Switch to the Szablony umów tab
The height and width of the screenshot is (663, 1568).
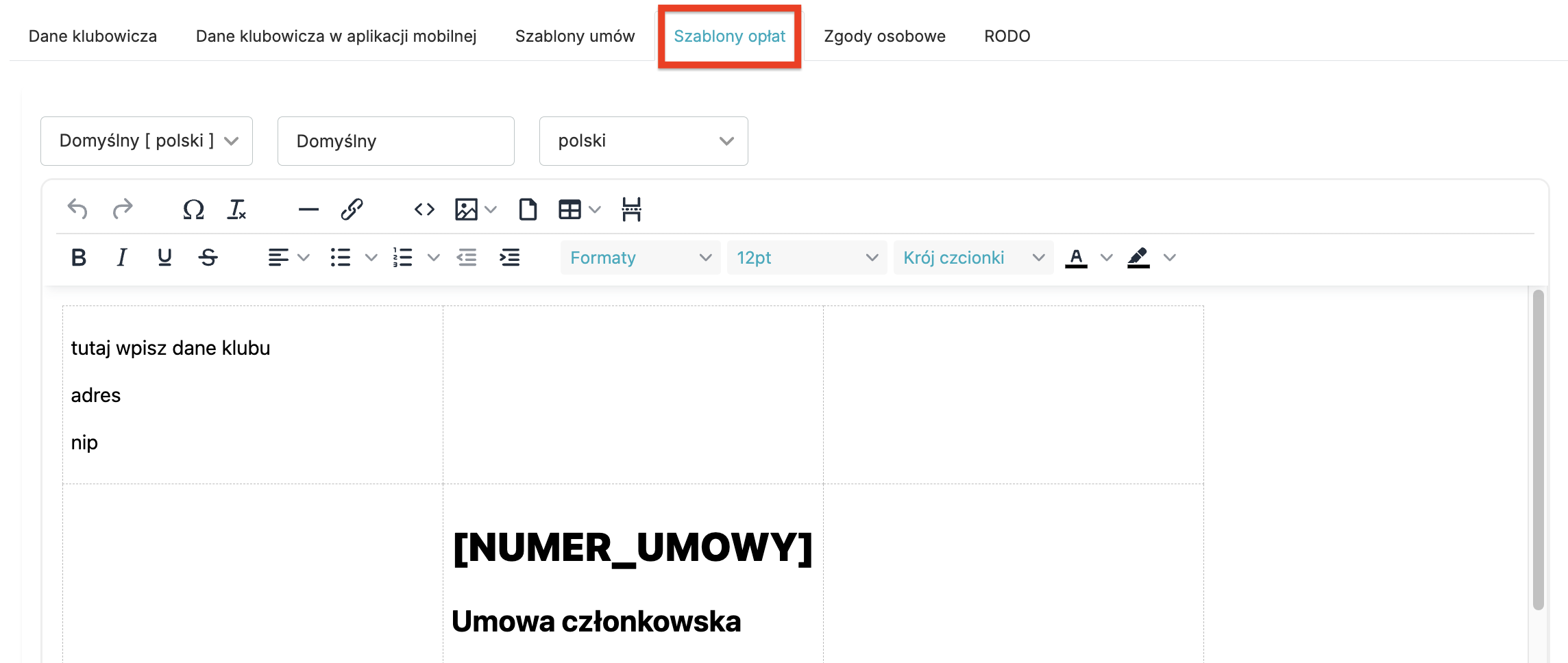574,36
